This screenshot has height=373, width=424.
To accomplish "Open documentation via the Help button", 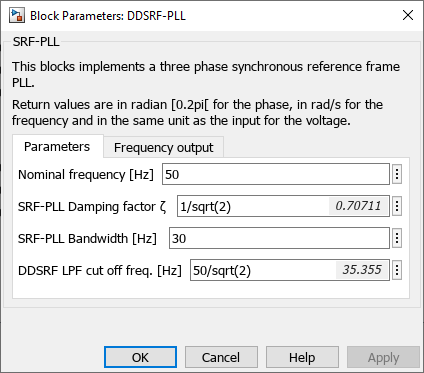I will coord(302,357).
